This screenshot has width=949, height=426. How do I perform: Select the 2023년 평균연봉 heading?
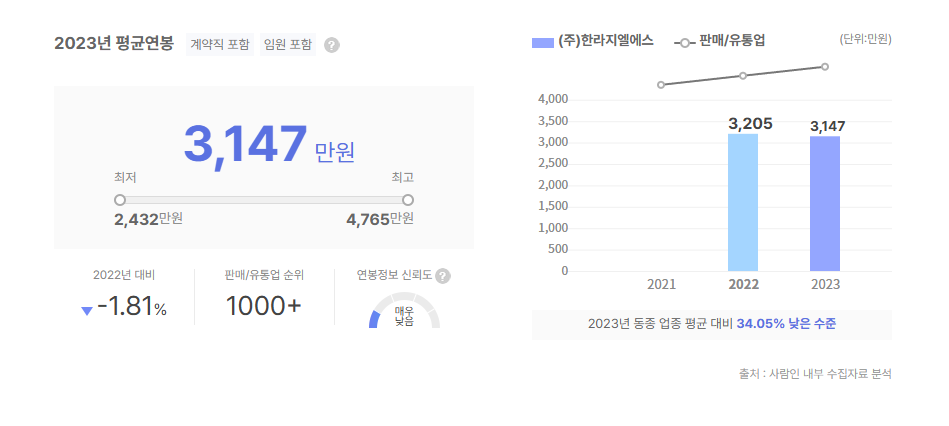[x=114, y=44]
